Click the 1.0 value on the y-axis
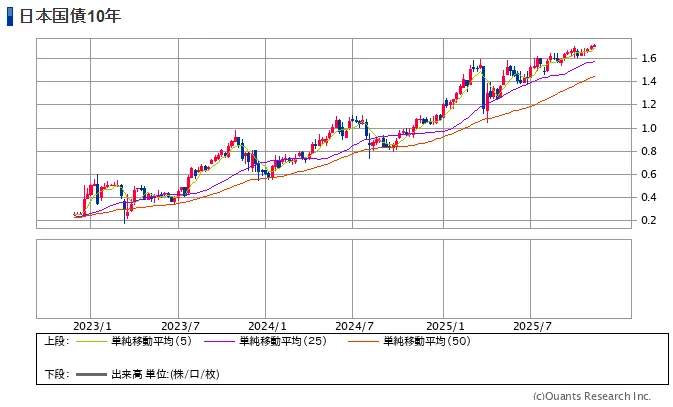Viewport: 673px width, 407px height. (x=649, y=128)
